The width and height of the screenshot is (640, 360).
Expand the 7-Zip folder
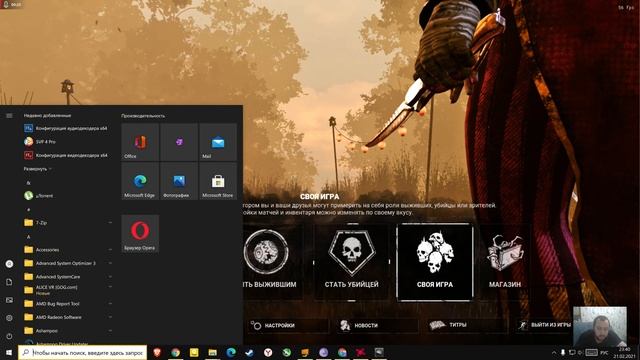[67, 222]
